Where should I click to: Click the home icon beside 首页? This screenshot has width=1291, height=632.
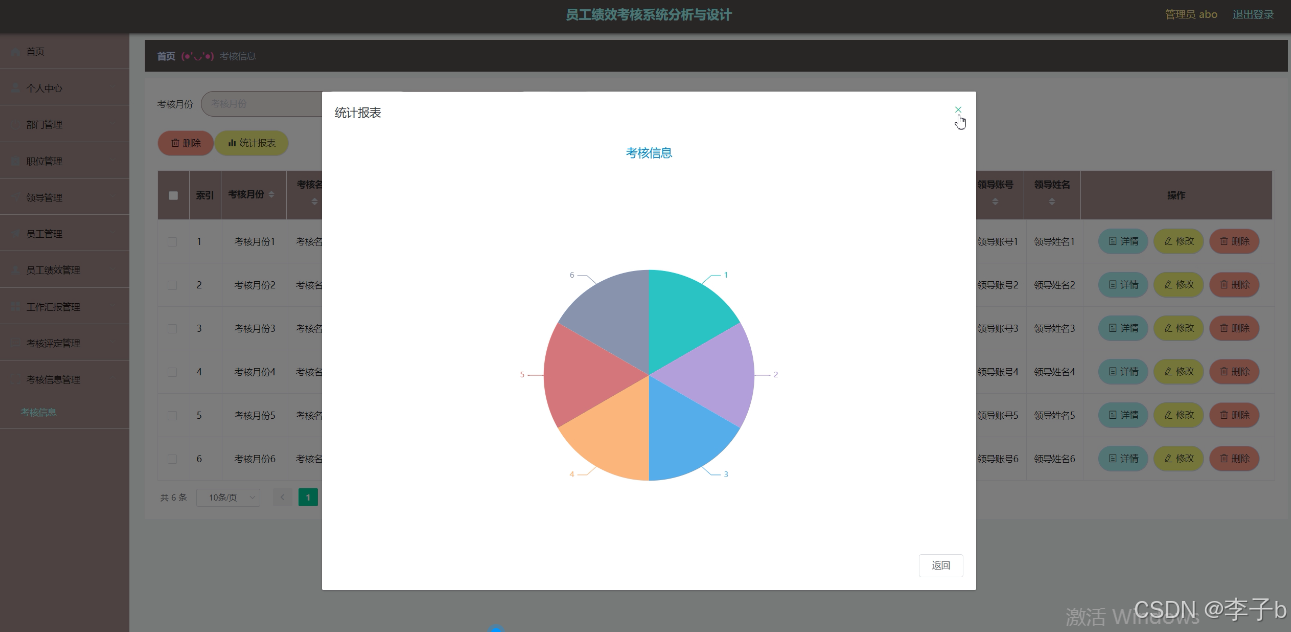15,51
